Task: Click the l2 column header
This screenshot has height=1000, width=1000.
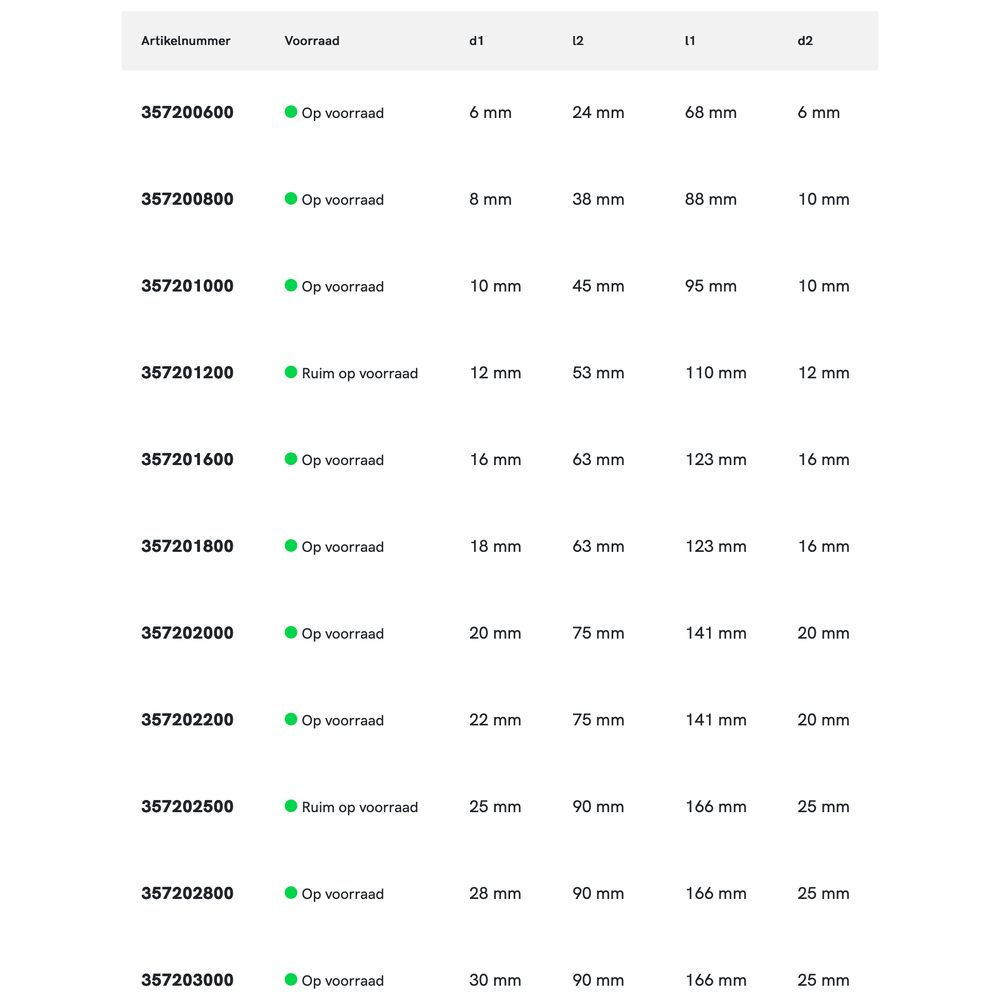Action: [x=578, y=41]
